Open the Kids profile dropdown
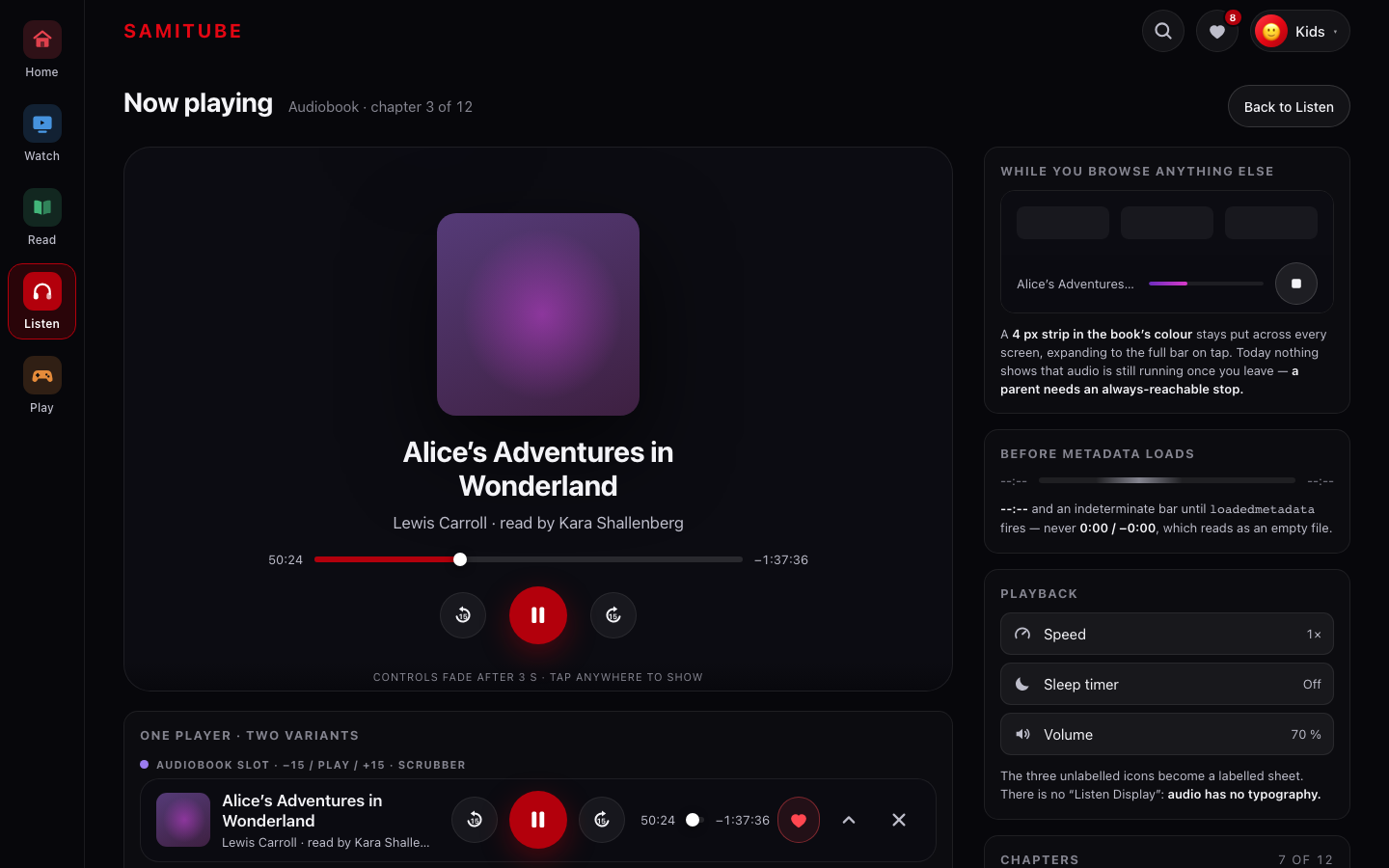The width and height of the screenshot is (1389, 868). (1299, 31)
